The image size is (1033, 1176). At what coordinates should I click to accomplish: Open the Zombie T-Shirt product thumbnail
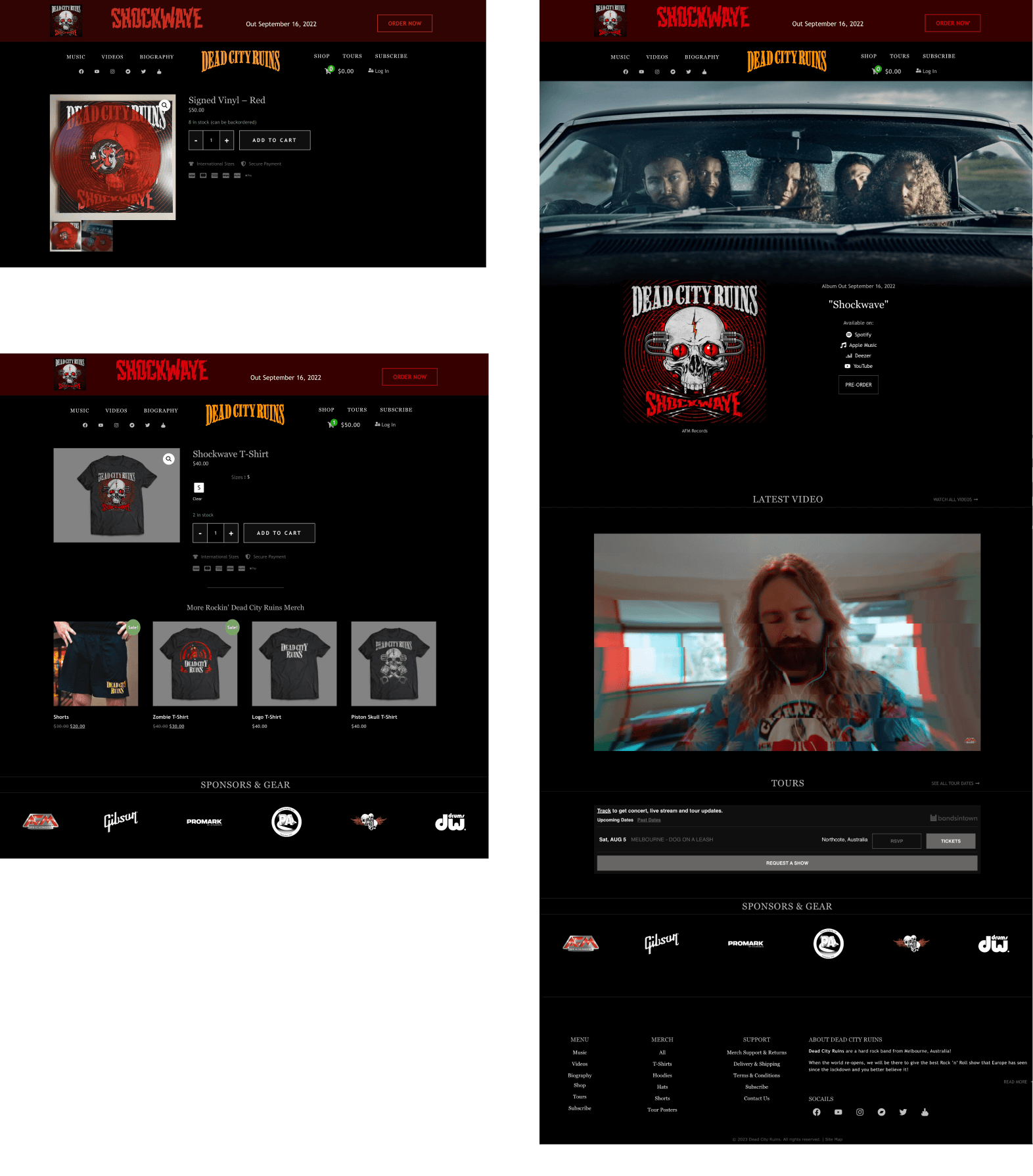pyautogui.click(x=195, y=664)
